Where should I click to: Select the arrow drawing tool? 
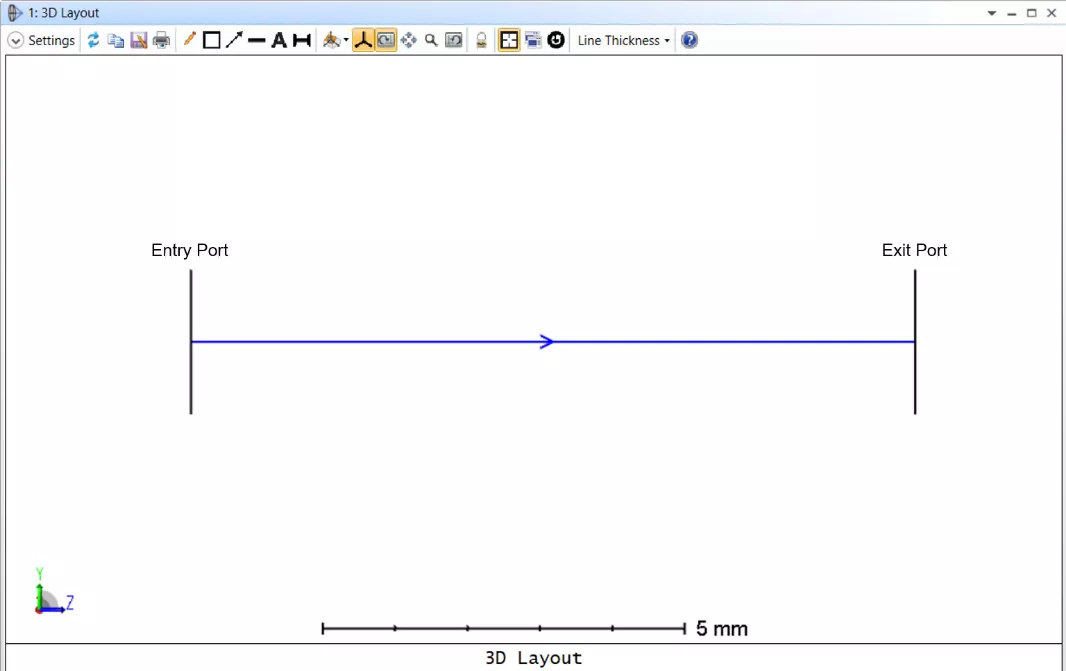tap(234, 40)
